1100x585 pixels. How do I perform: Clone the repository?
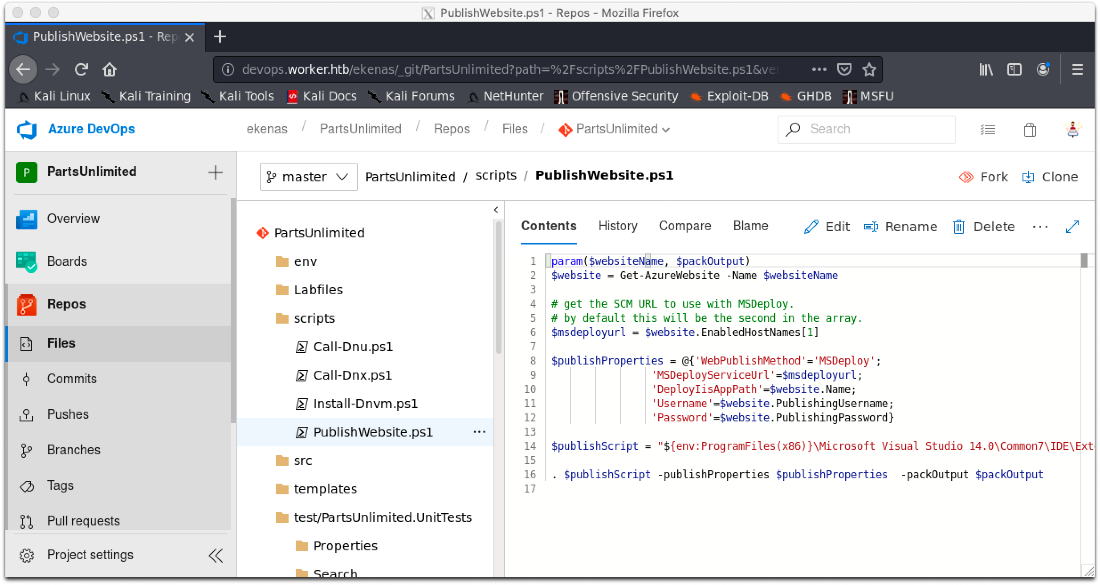(x=1049, y=177)
